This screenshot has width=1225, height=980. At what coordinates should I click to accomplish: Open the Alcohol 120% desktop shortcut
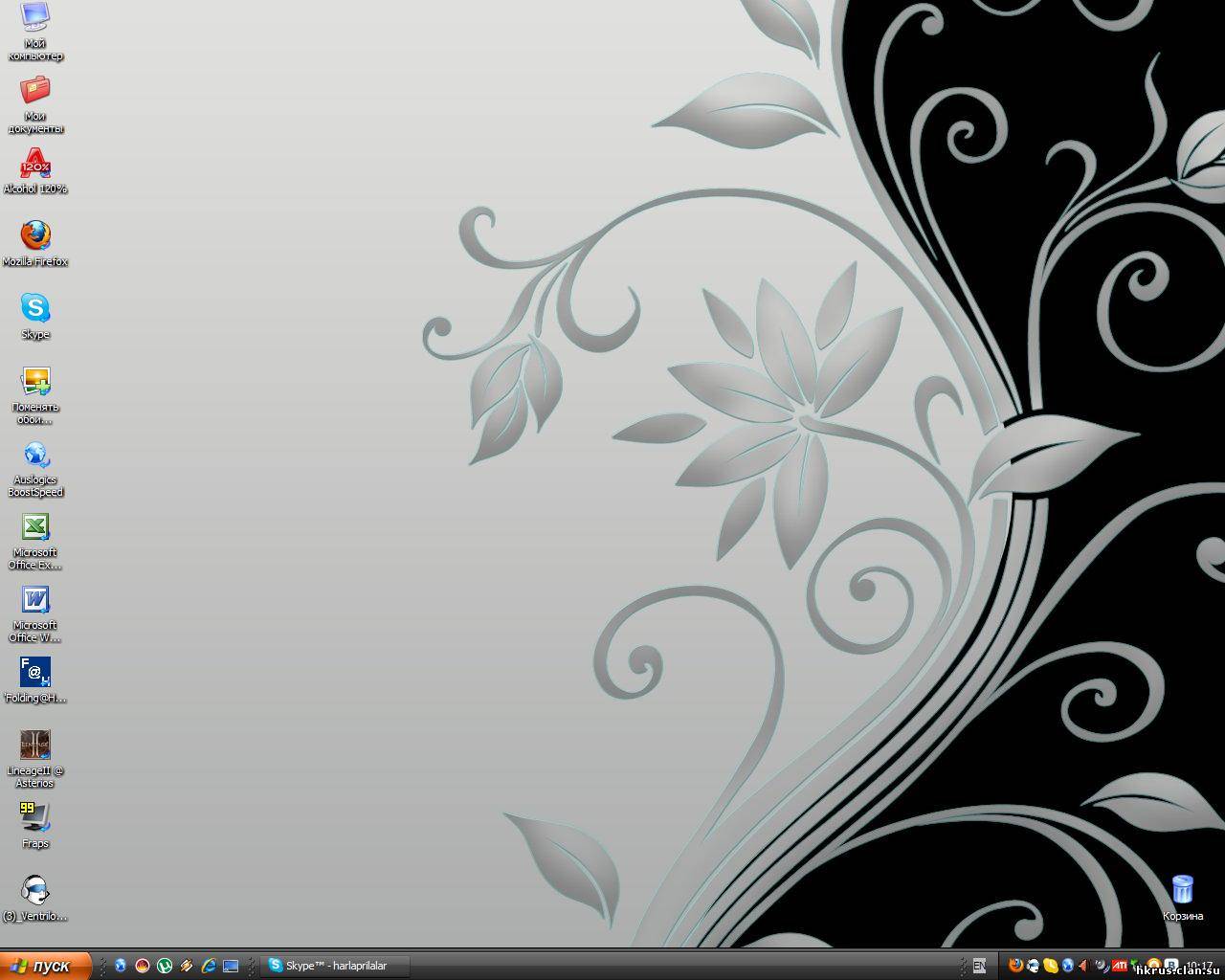(35, 164)
